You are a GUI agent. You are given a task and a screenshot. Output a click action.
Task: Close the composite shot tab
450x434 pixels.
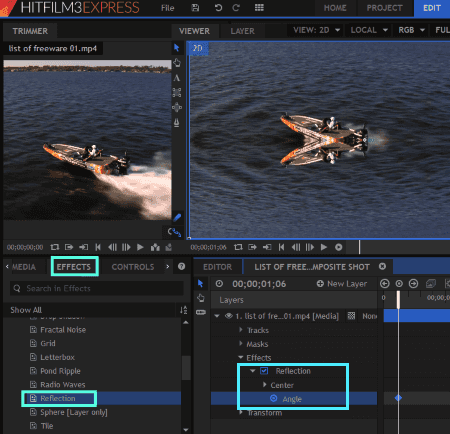(x=382, y=266)
